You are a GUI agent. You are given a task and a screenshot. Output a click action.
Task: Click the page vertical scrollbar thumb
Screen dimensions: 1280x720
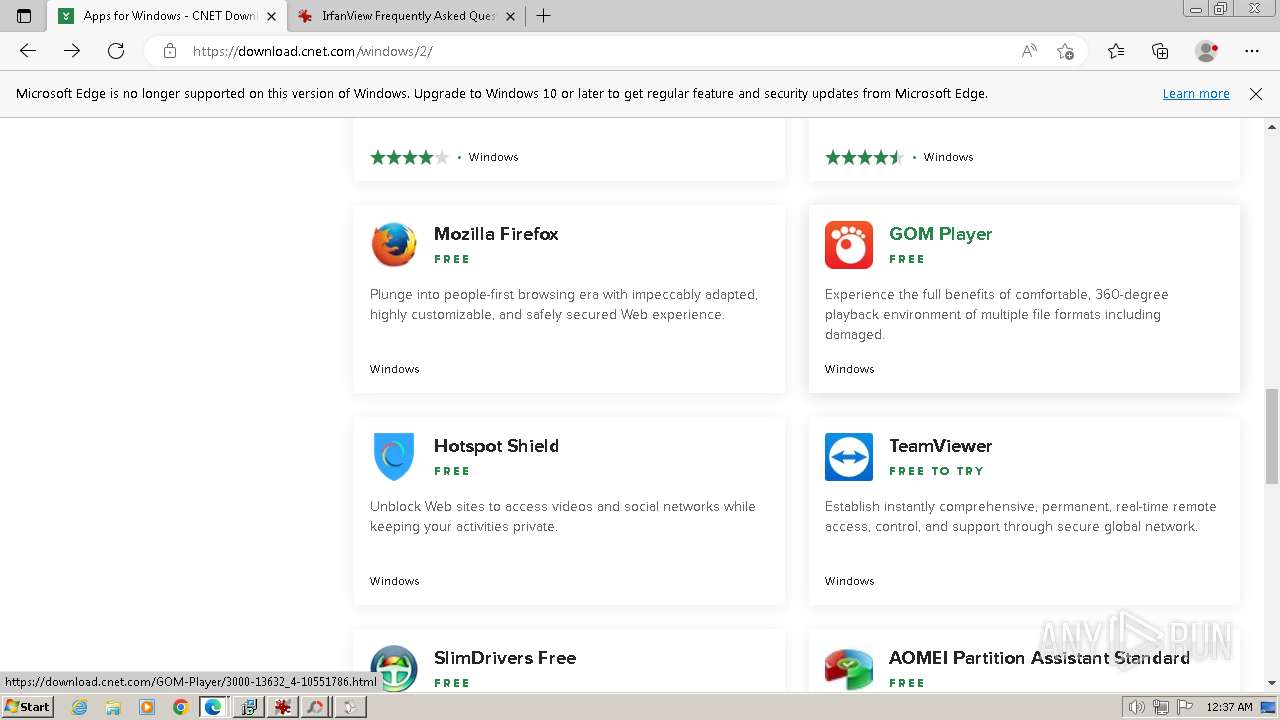point(1272,436)
